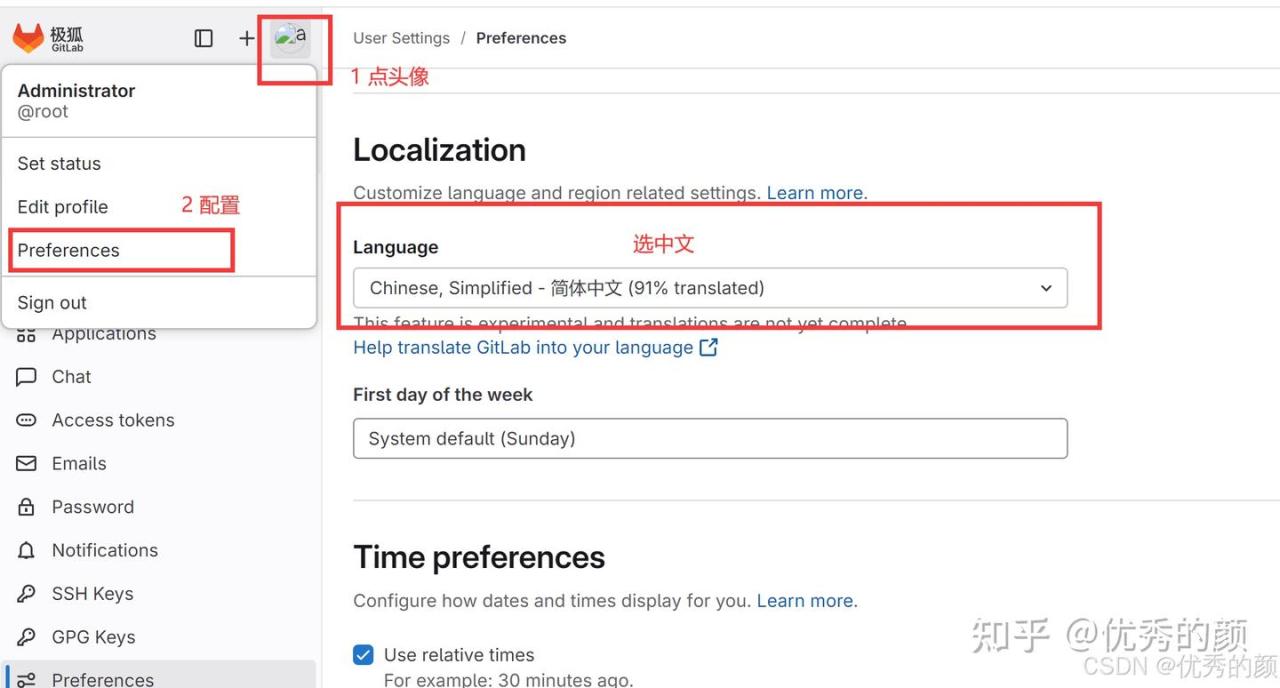Click the Chat speech bubble icon
This screenshot has height=688, width=1280.
tap(27, 377)
